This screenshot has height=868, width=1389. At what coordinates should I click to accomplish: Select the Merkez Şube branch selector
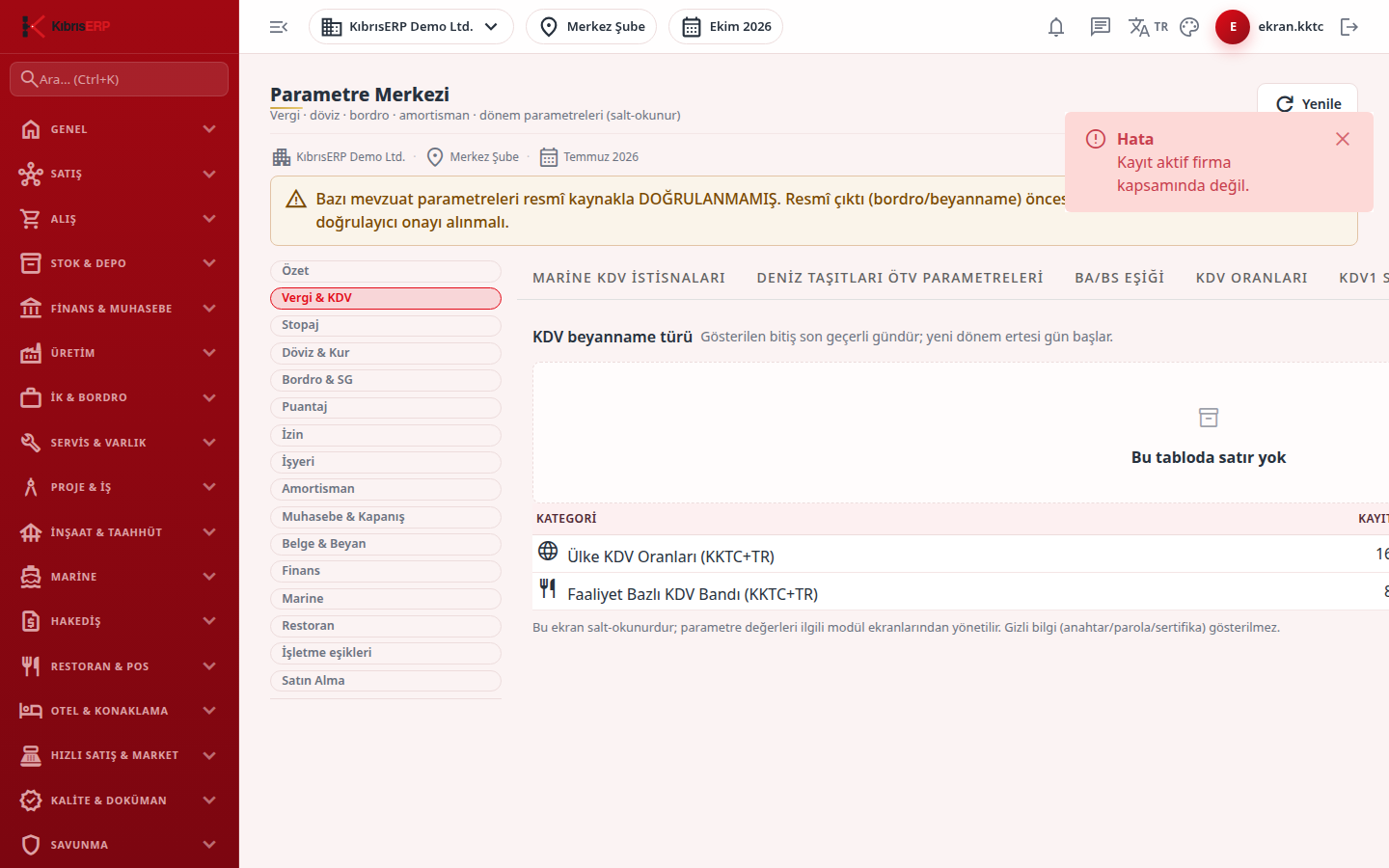[x=591, y=27]
